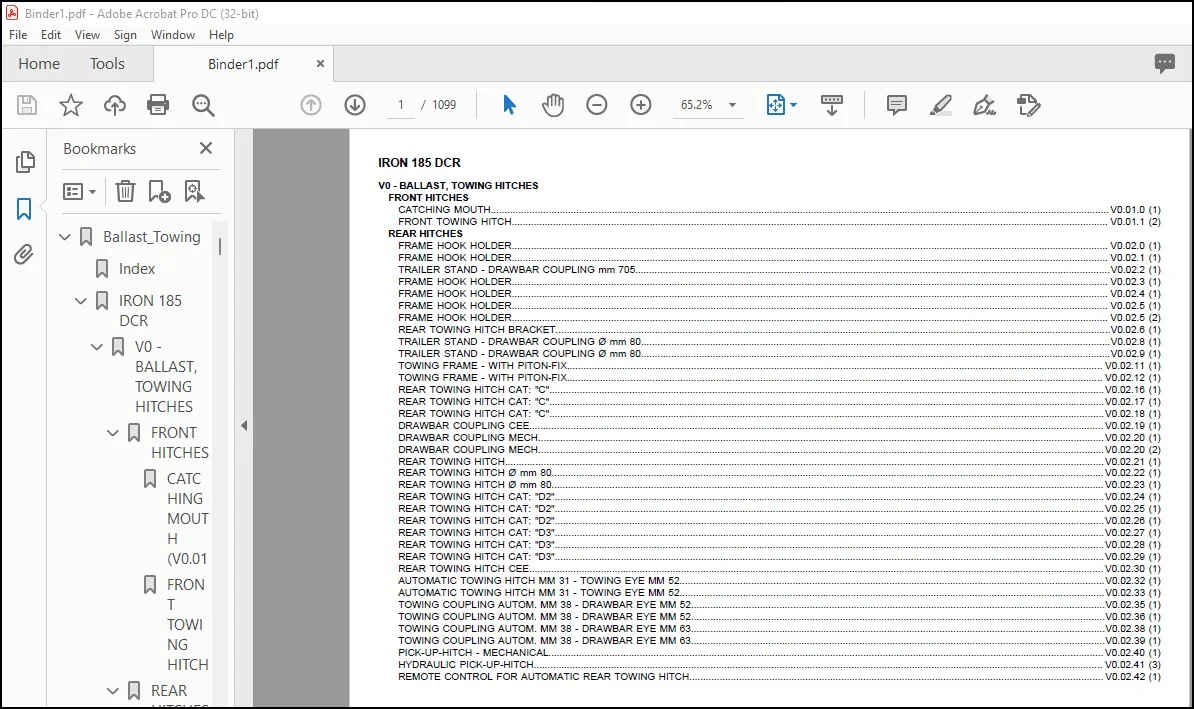Click TRAILER STAND - DRAWBAR COUPLING mm 705 entry
This screenshot has width=1194, height=709.
(x=779, y=270)
